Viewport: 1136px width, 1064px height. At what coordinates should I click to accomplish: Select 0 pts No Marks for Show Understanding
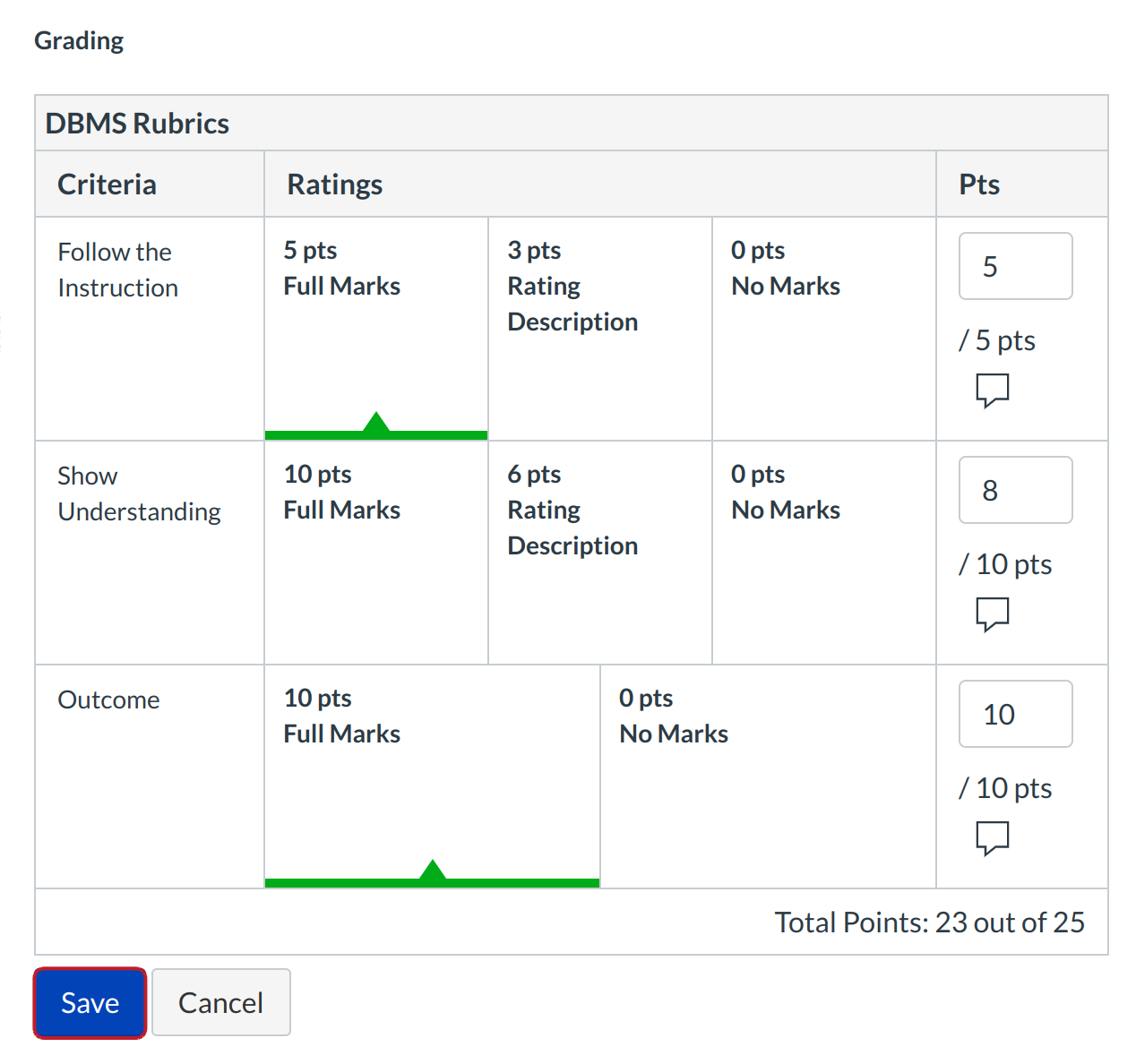point(823,552)
